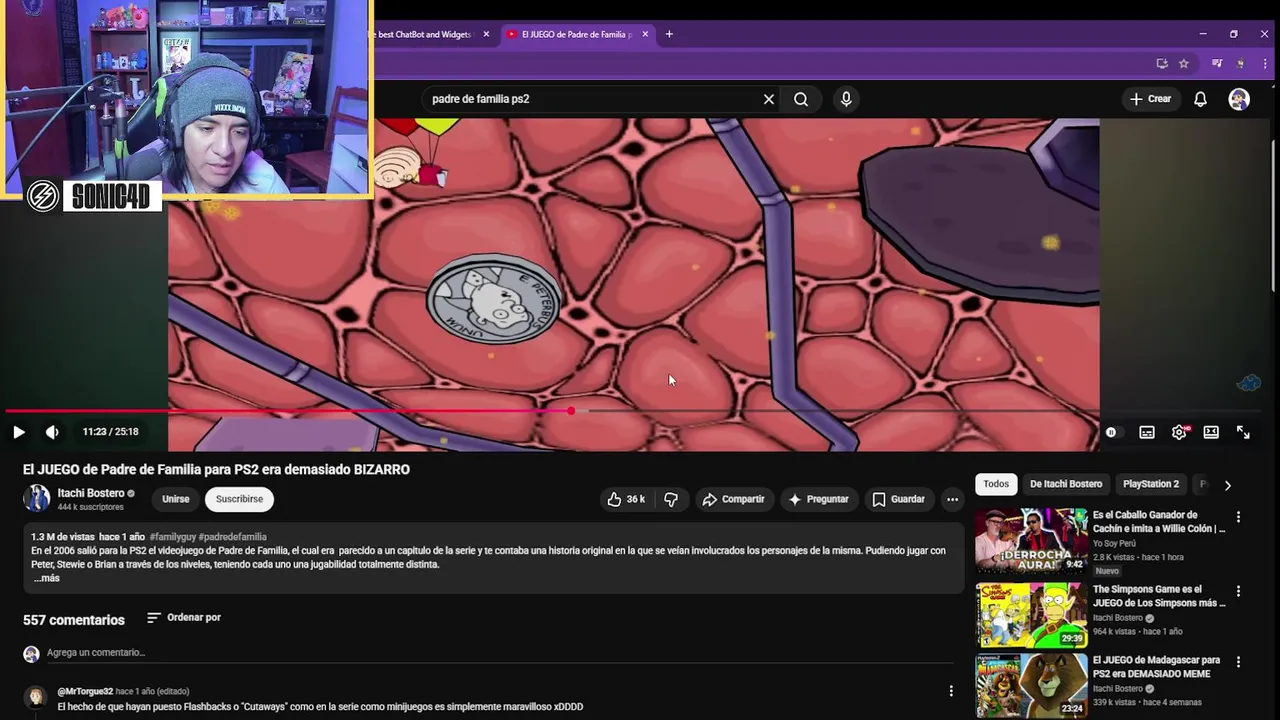1280x720 pixels.
Task: Select the PlayStation 2 chip
Action: tap(1151, 484)
